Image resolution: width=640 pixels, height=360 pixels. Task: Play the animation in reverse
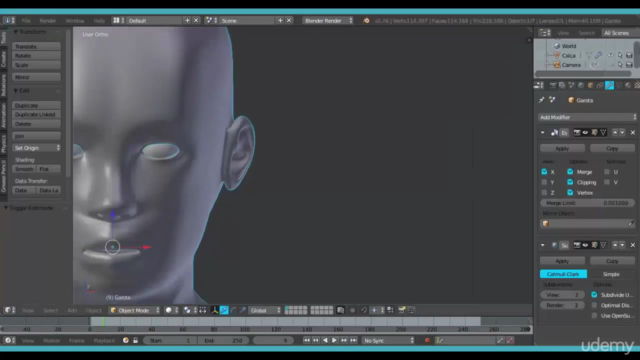325,340
